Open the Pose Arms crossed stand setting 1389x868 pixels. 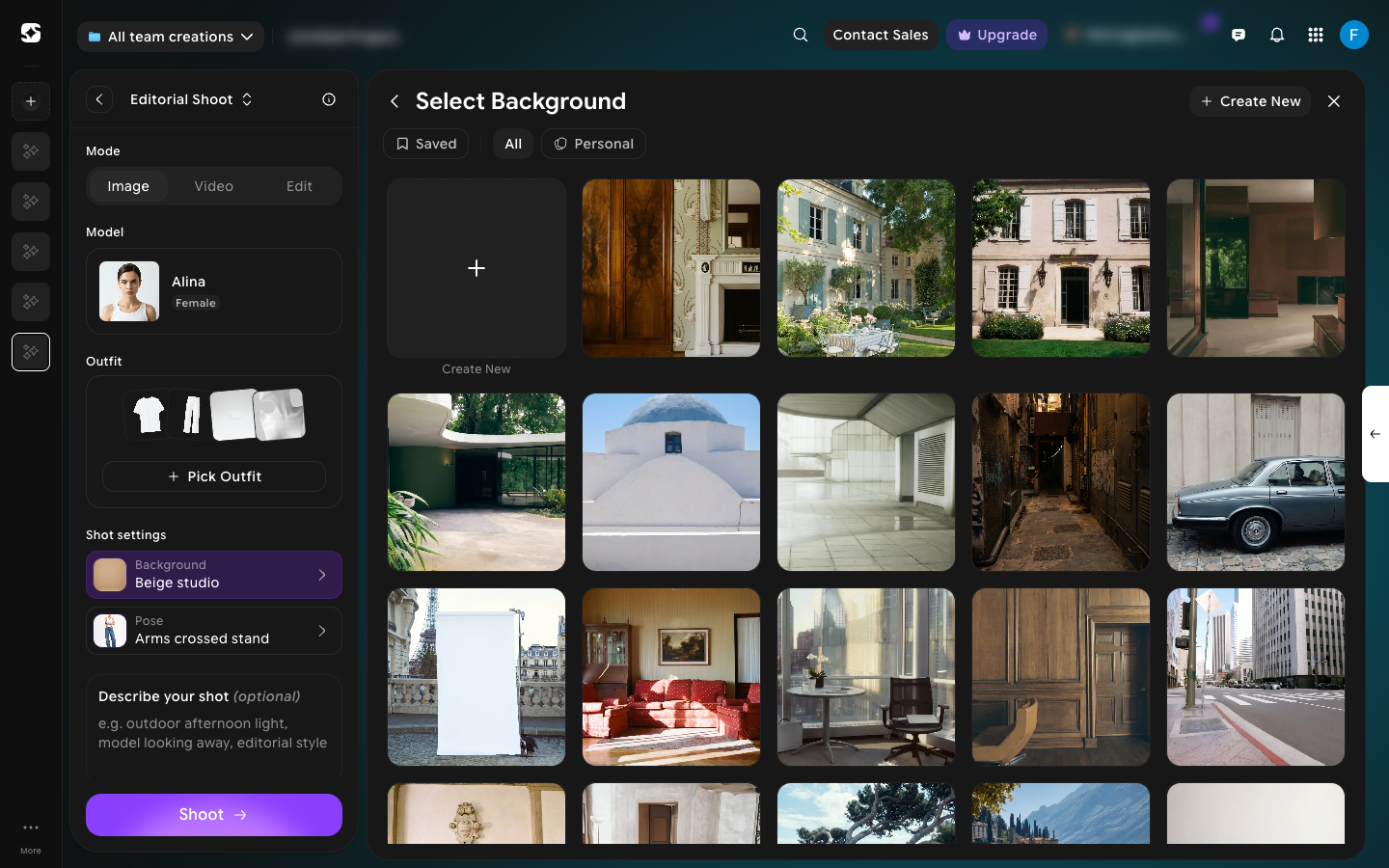click(x=214, y=631)
